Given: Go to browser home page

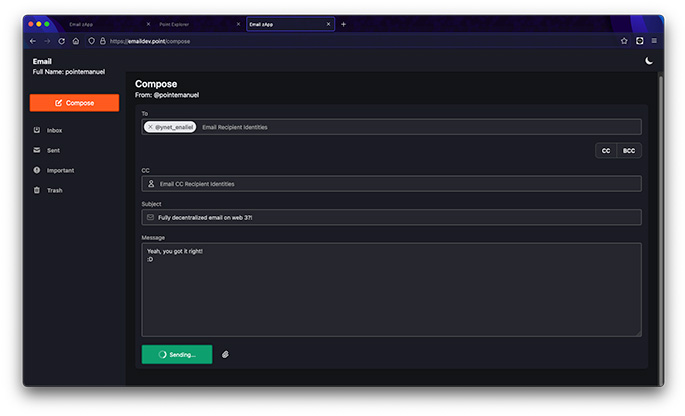Looking at the screenshot, I should coord(76,41).
